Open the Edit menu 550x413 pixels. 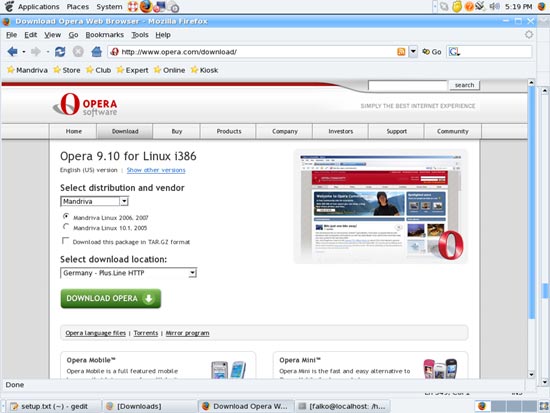pyautogui.click(x=31, y=35)
